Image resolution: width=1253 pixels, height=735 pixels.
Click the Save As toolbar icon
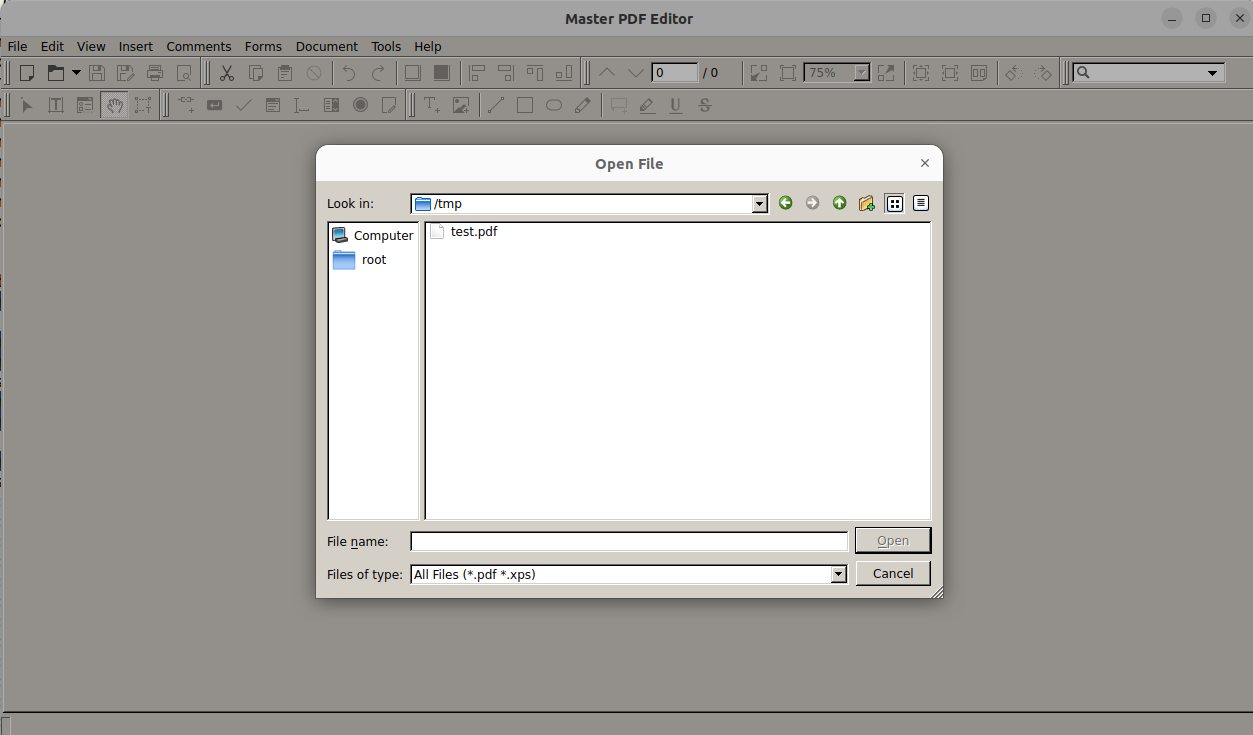click(125, 73)
